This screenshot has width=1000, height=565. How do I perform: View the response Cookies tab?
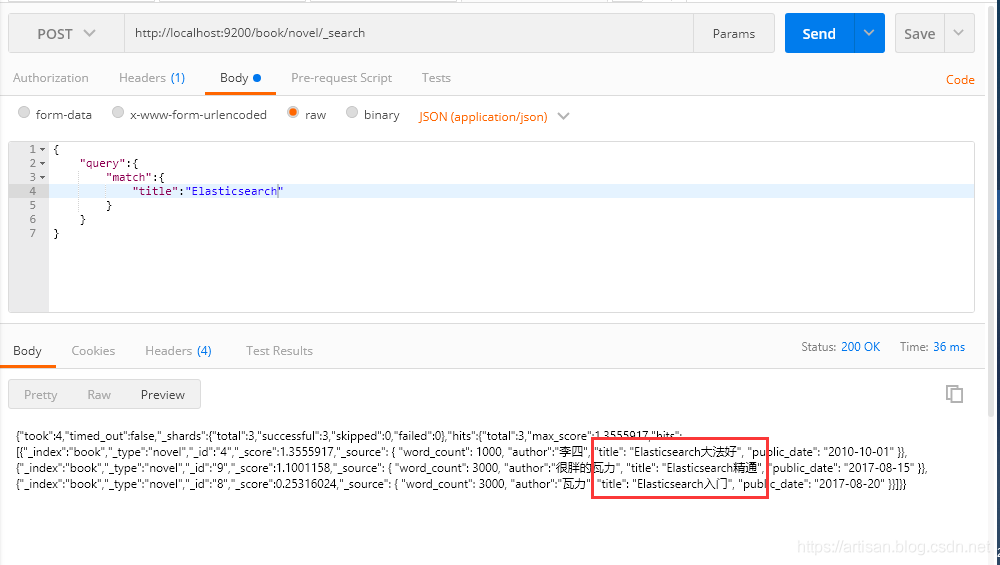(93, 351)
